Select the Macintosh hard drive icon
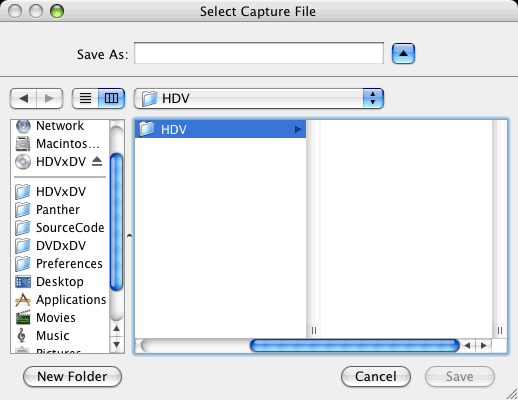Viewport: 518px width, 400px height. (x=23, y=144)
